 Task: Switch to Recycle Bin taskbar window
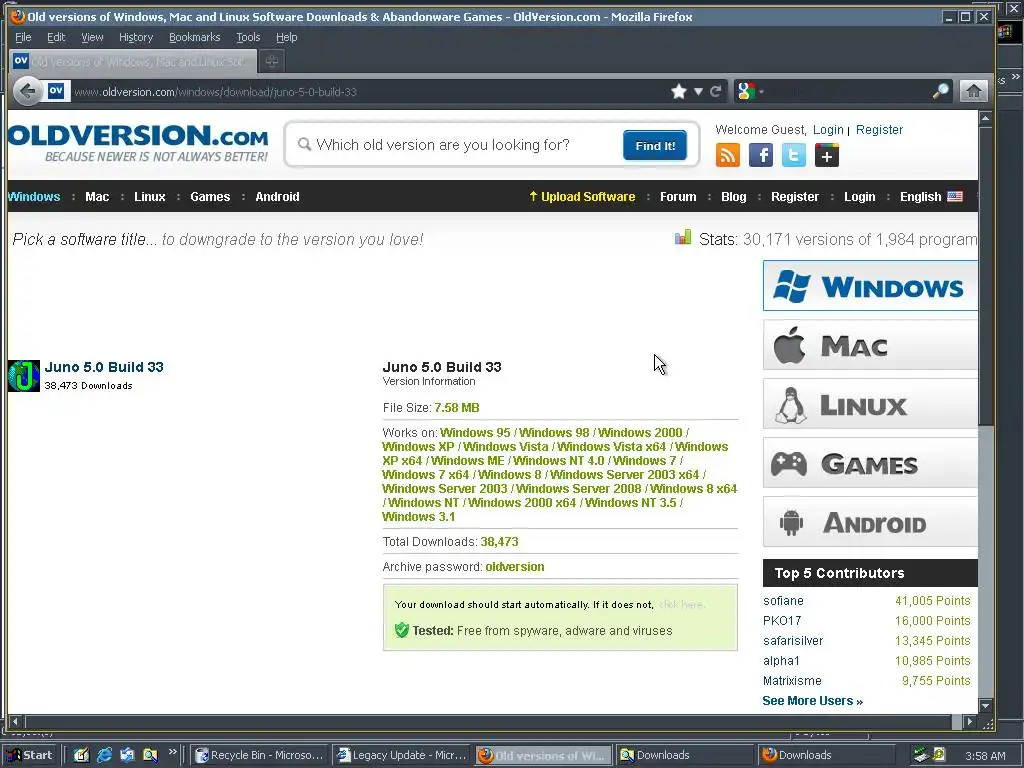[x=260, y=755]
